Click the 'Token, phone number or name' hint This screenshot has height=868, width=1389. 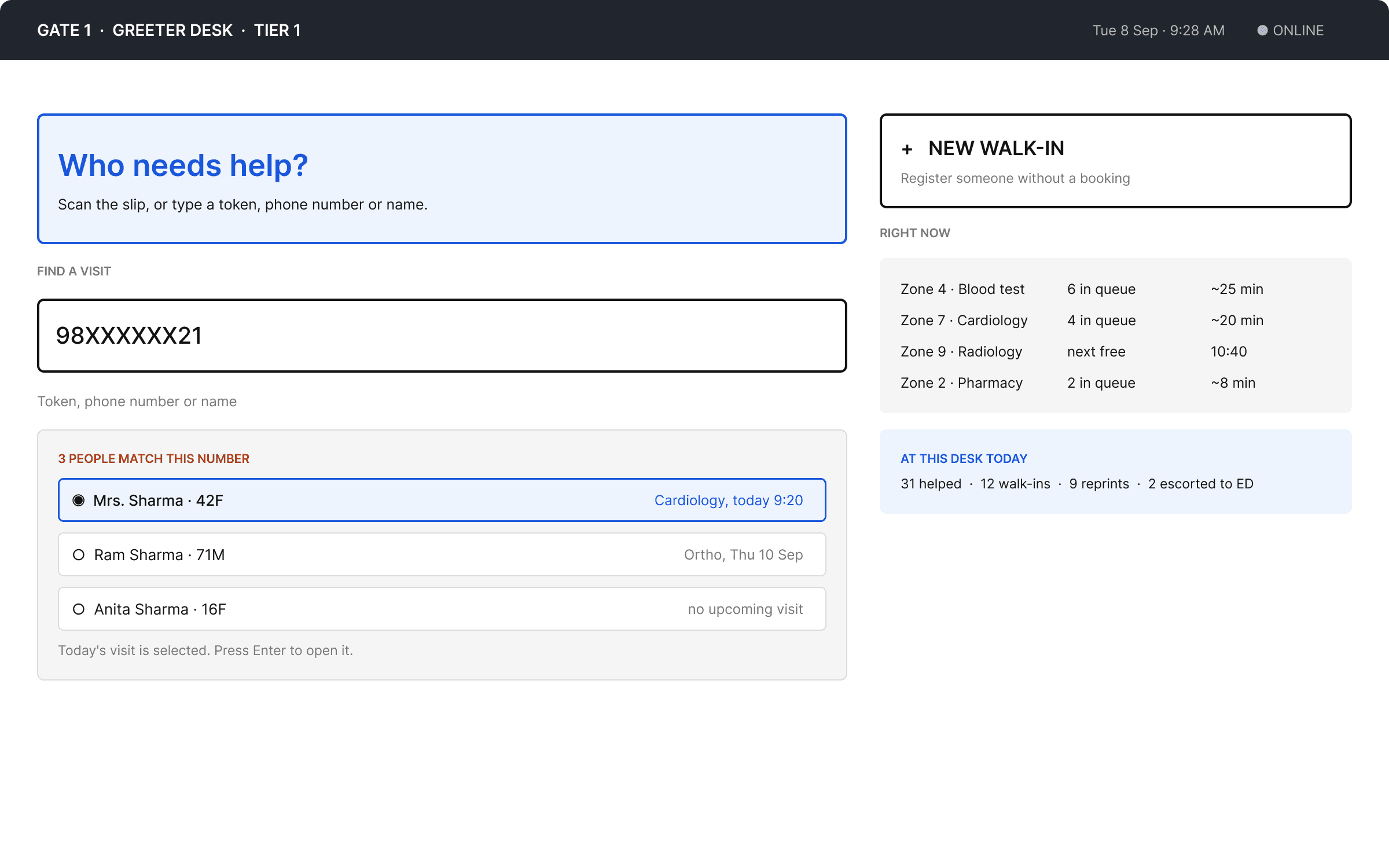tap(137, 401)
